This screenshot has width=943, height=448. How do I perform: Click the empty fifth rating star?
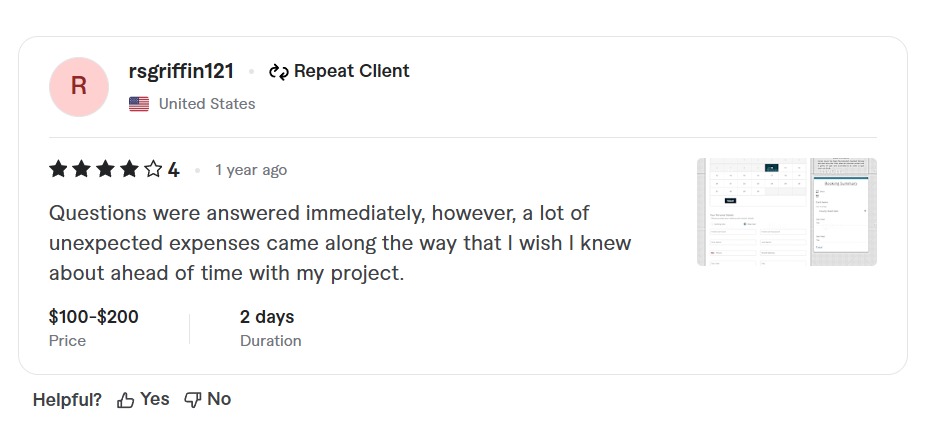point(153,170)
